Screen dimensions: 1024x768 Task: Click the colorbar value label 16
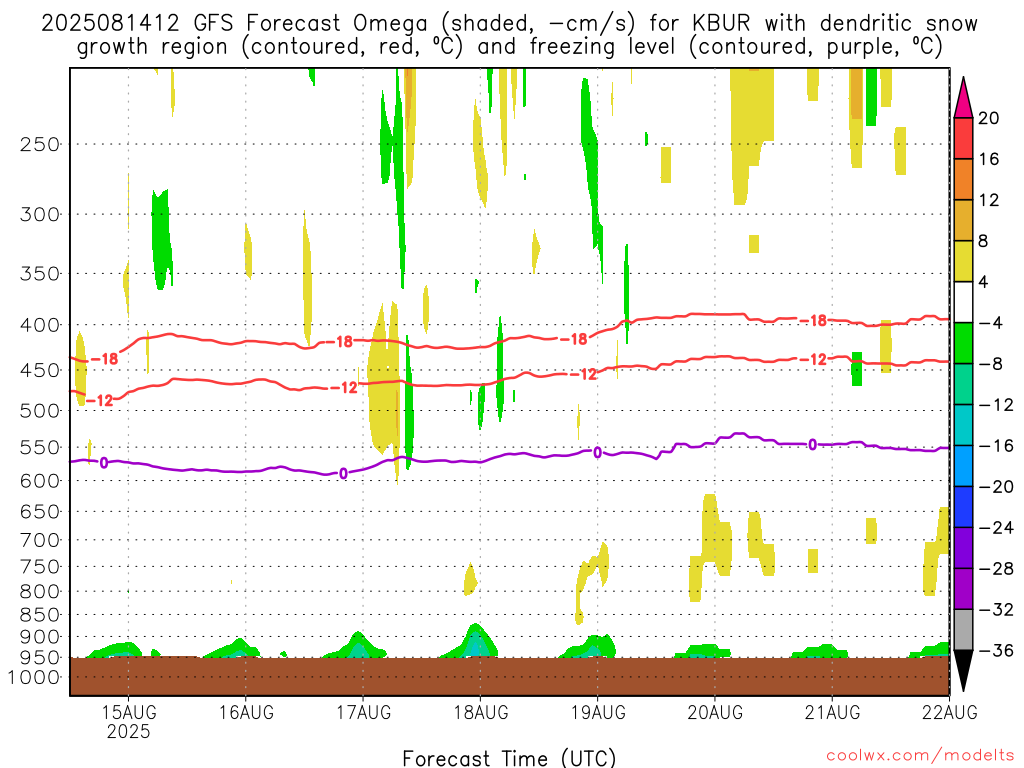coord(989,159)
